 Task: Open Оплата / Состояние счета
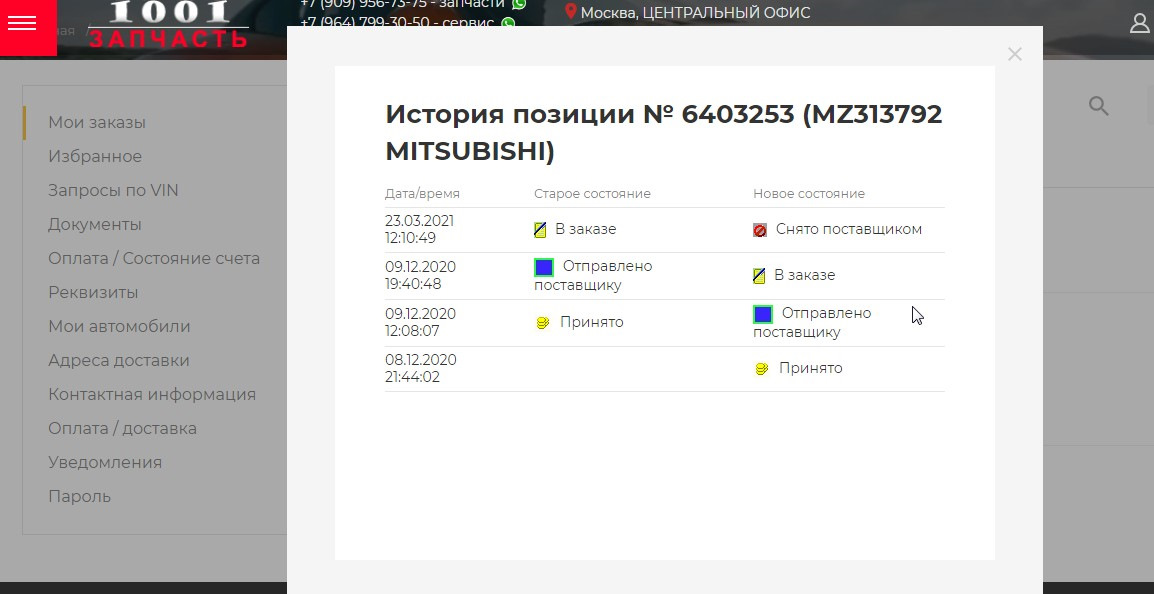click(154, 258)
